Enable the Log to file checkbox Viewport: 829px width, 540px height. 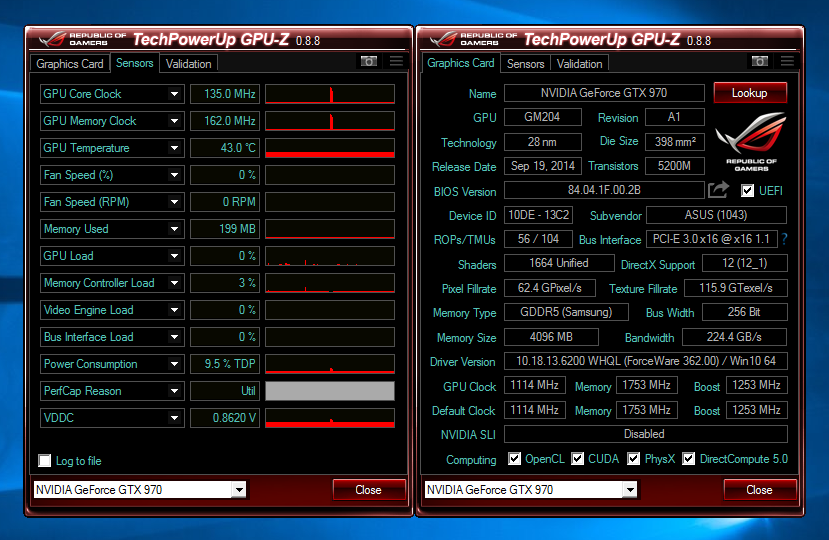45,461
